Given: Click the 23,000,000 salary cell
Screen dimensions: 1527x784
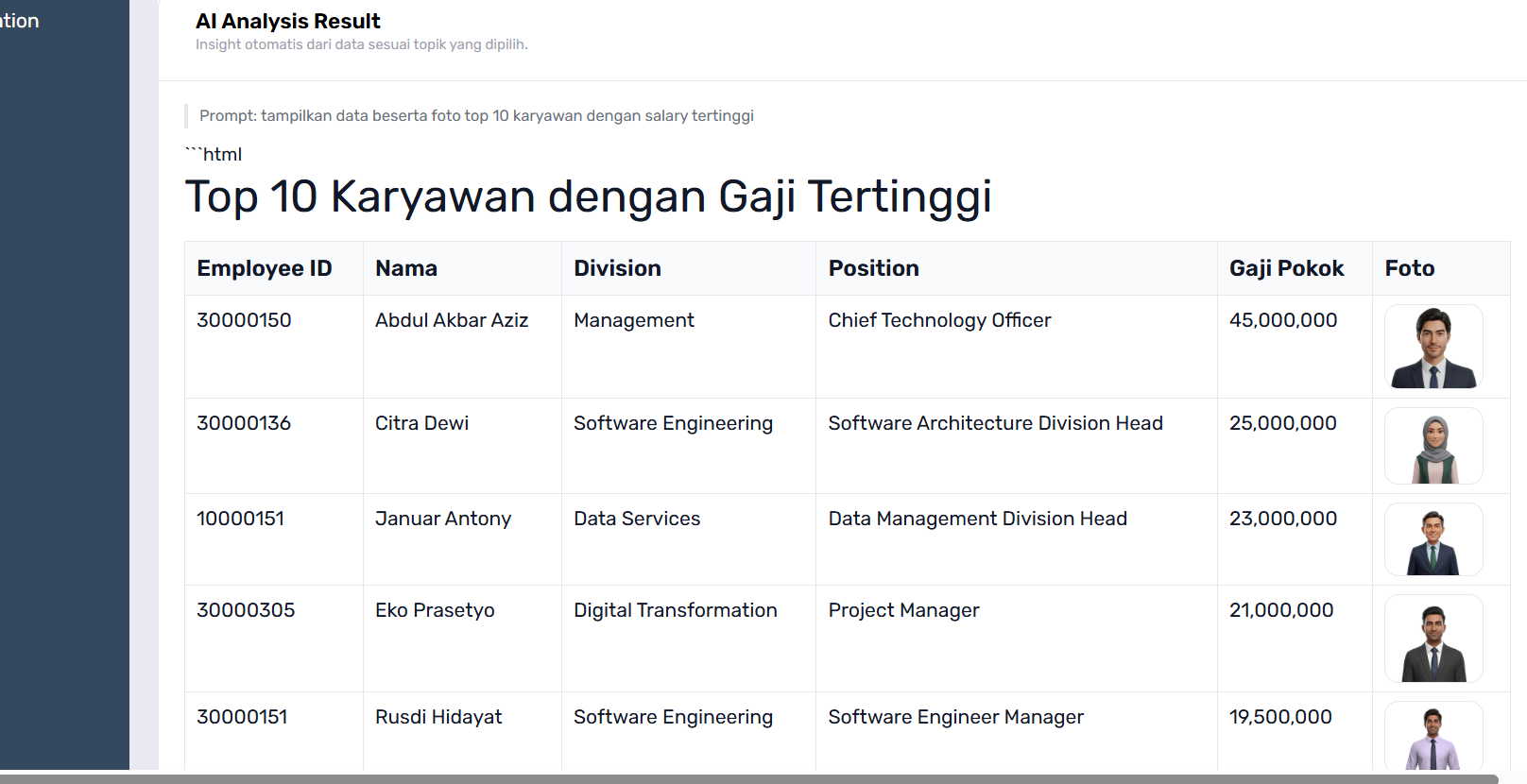Looking at the screenshot, I should pyautogui.click(x=1282, y=519).
